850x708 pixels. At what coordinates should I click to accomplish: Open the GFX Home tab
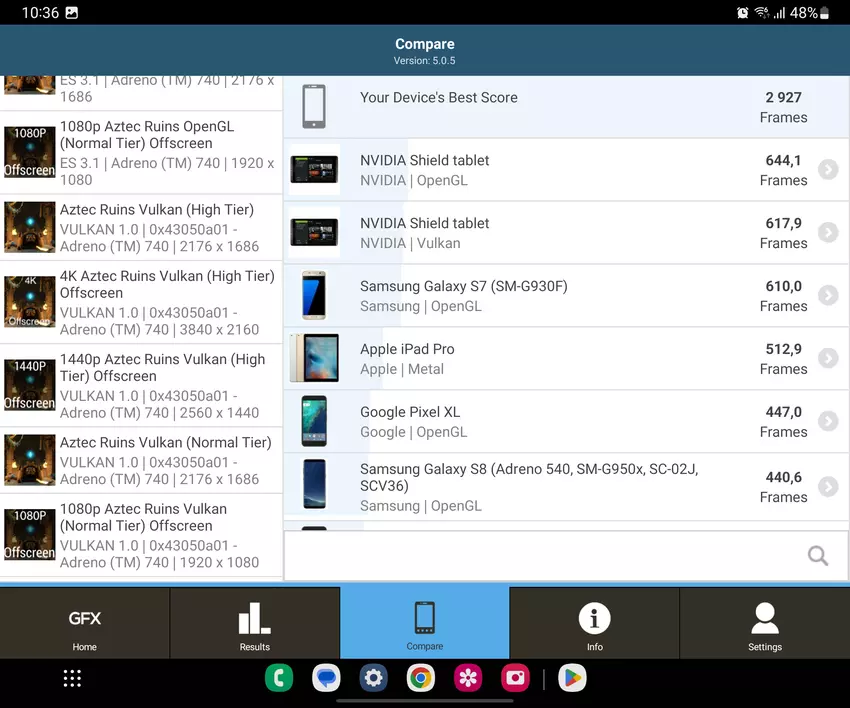[x=85, y=624]
